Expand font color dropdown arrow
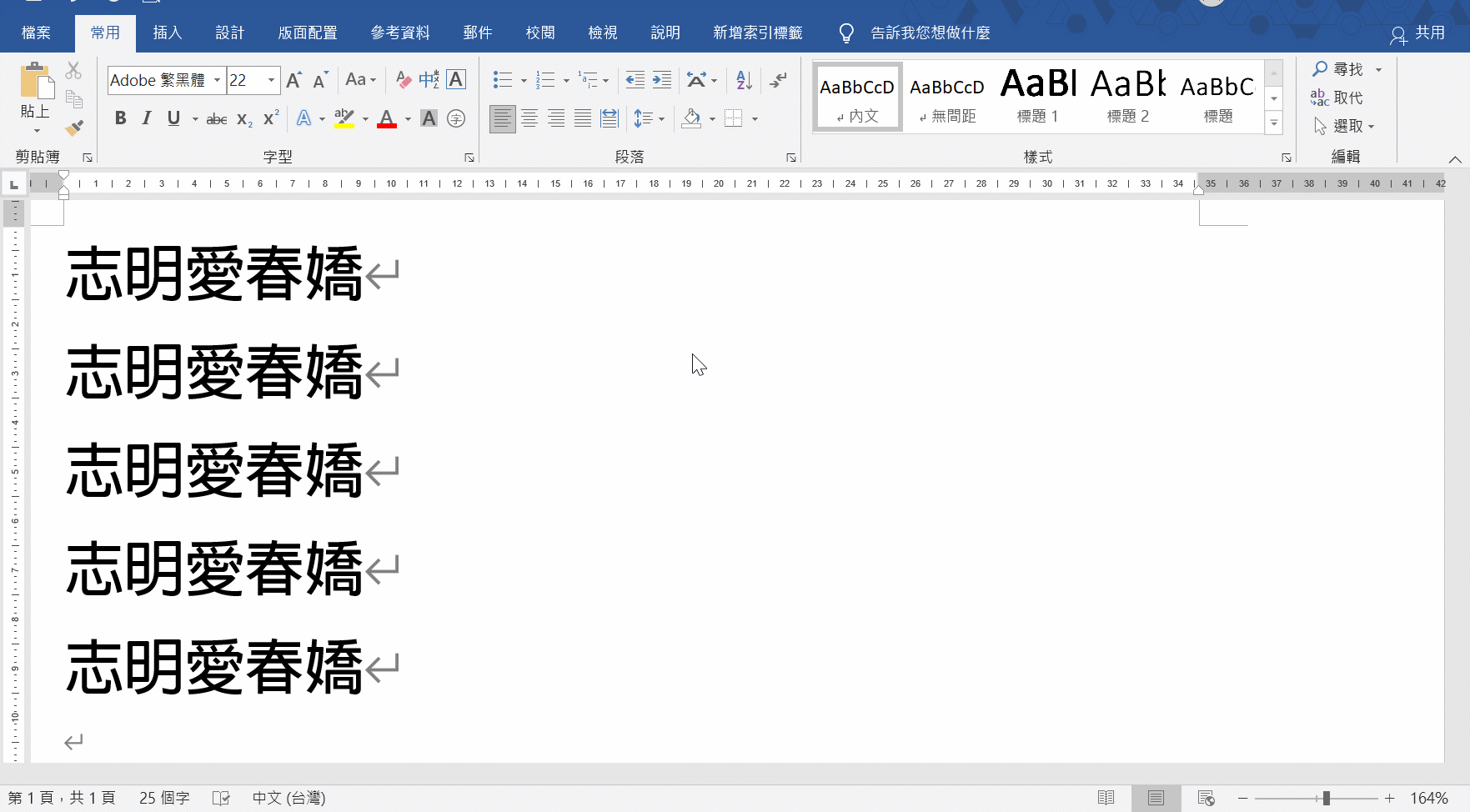 point(408,119)
